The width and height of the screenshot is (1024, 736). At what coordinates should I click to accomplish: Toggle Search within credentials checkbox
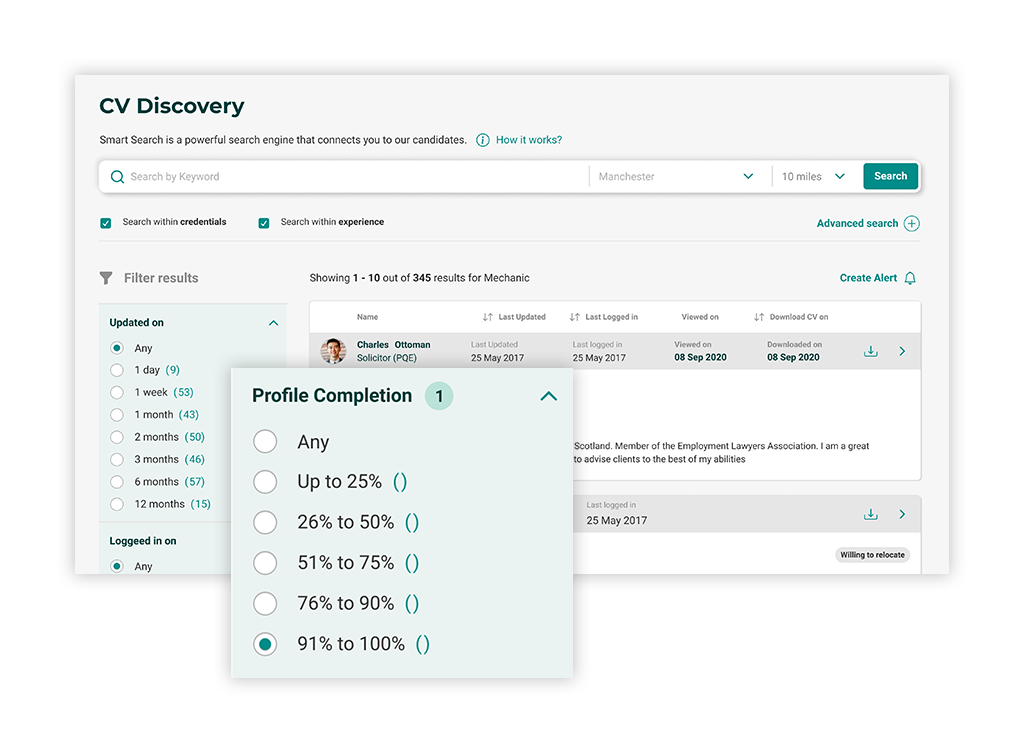click(x=106, y=223)
